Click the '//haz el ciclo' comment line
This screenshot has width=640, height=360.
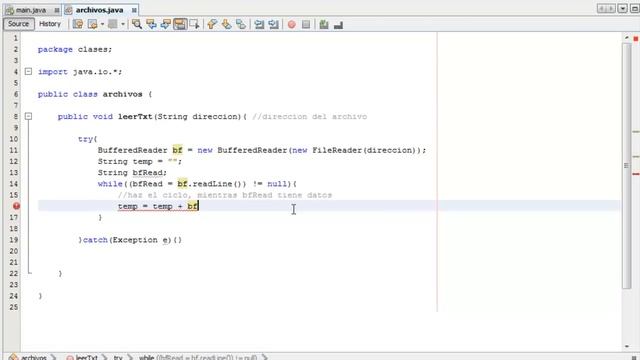click(225, 195)
